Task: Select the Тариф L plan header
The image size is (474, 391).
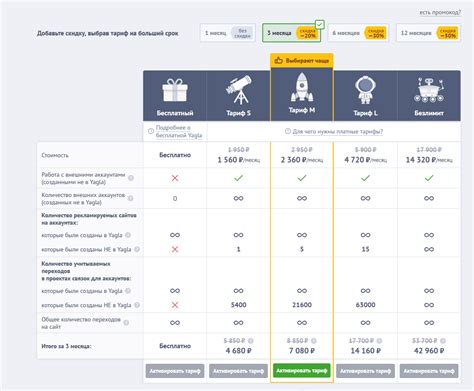Action: click(x=365, y=96)
